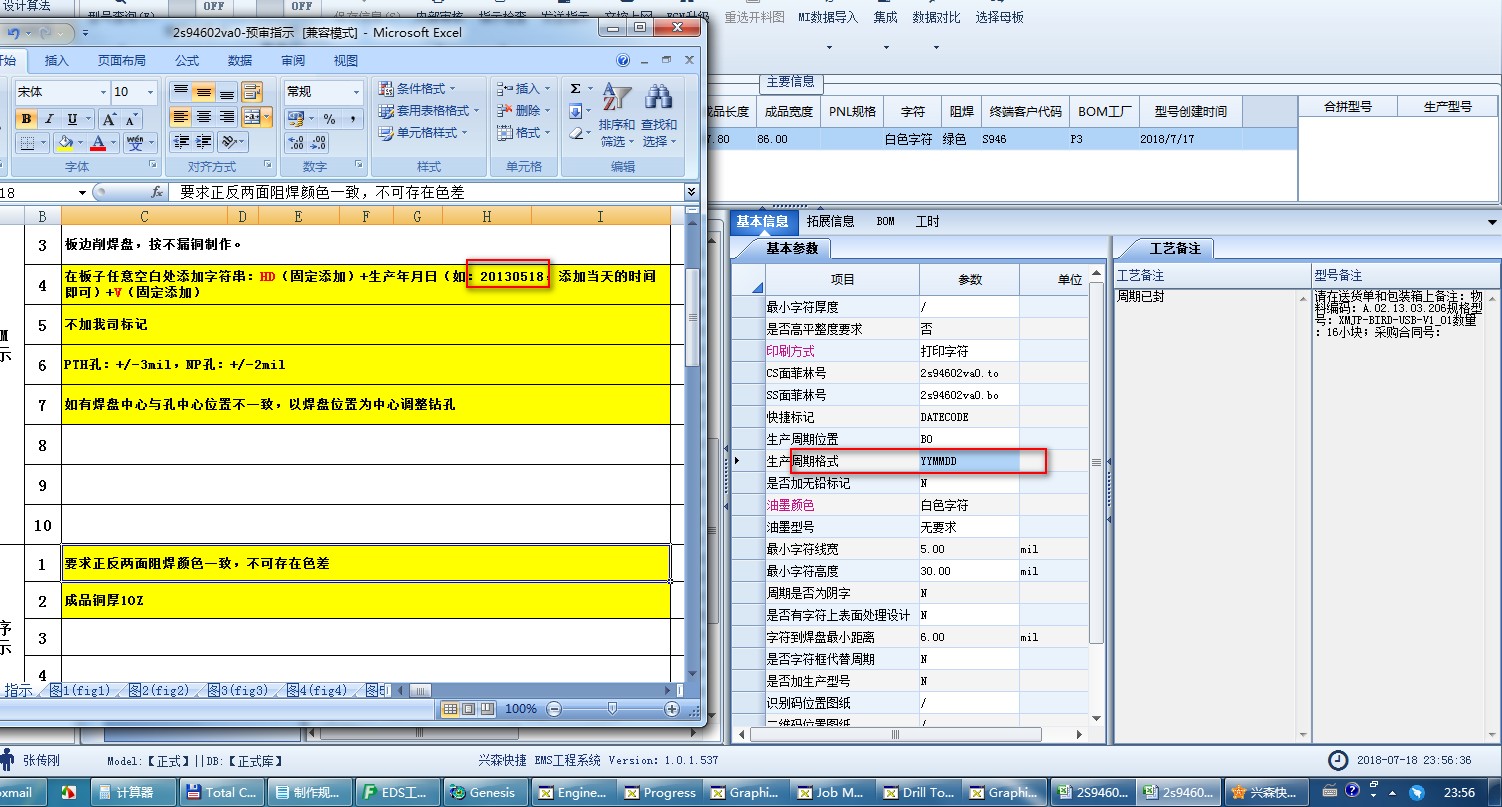Center text horizontally in Excel
Screen dimensions: 1502x807
click(x=204, y=117)
